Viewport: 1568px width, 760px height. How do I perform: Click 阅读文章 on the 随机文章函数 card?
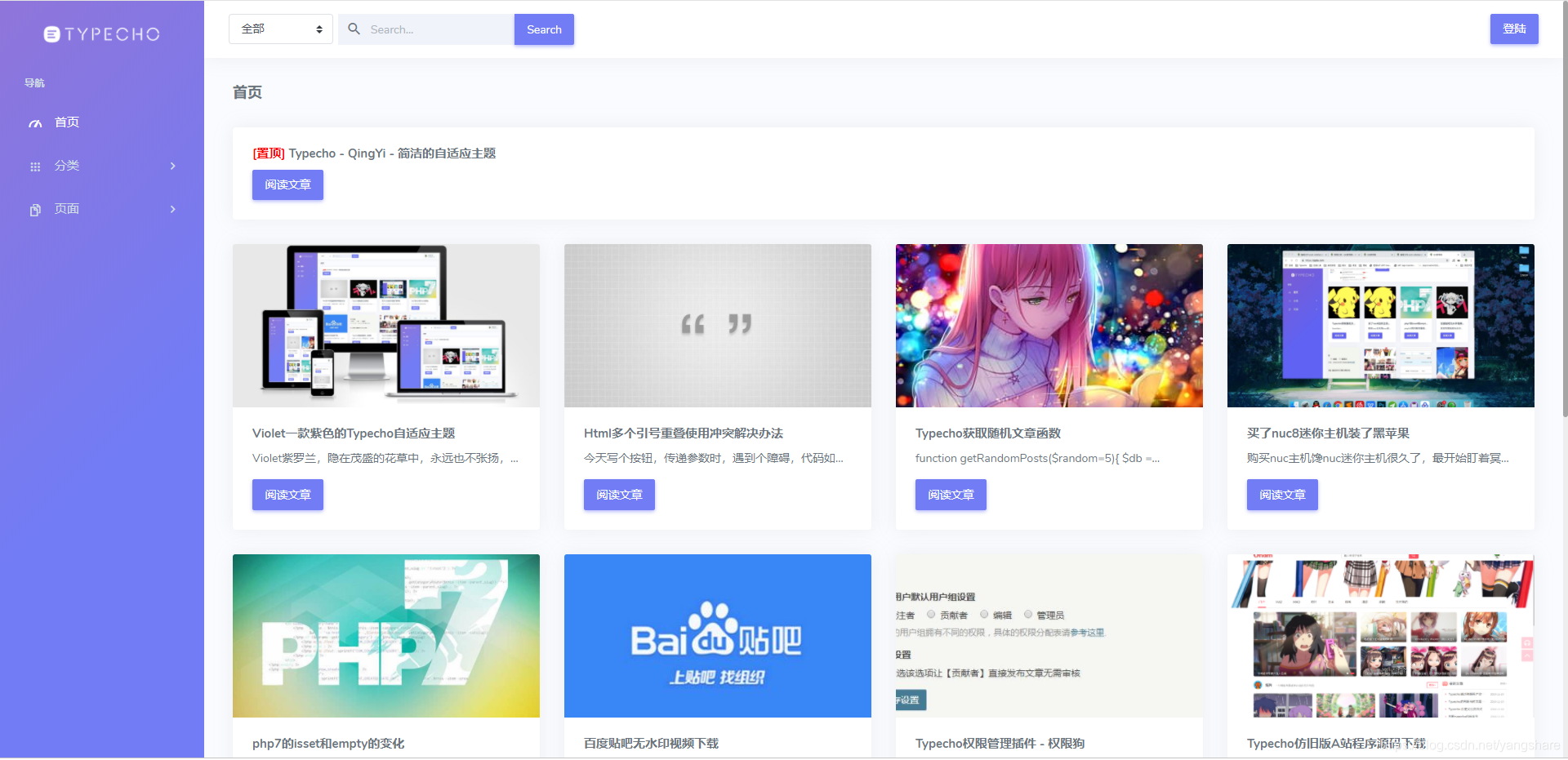951,495
